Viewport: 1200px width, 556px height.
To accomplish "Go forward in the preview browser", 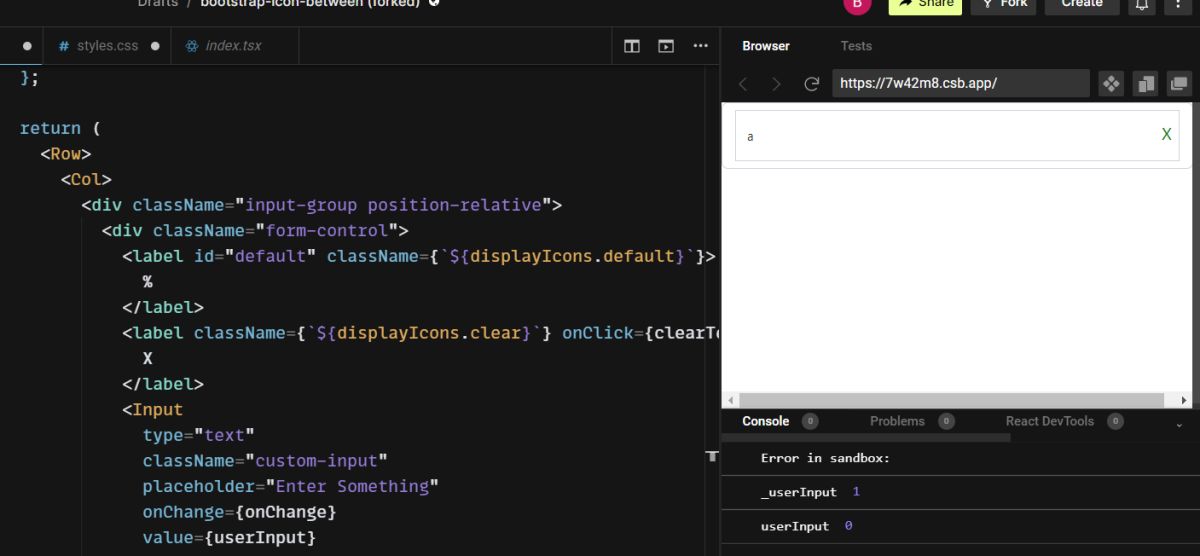I will [777, 84].
